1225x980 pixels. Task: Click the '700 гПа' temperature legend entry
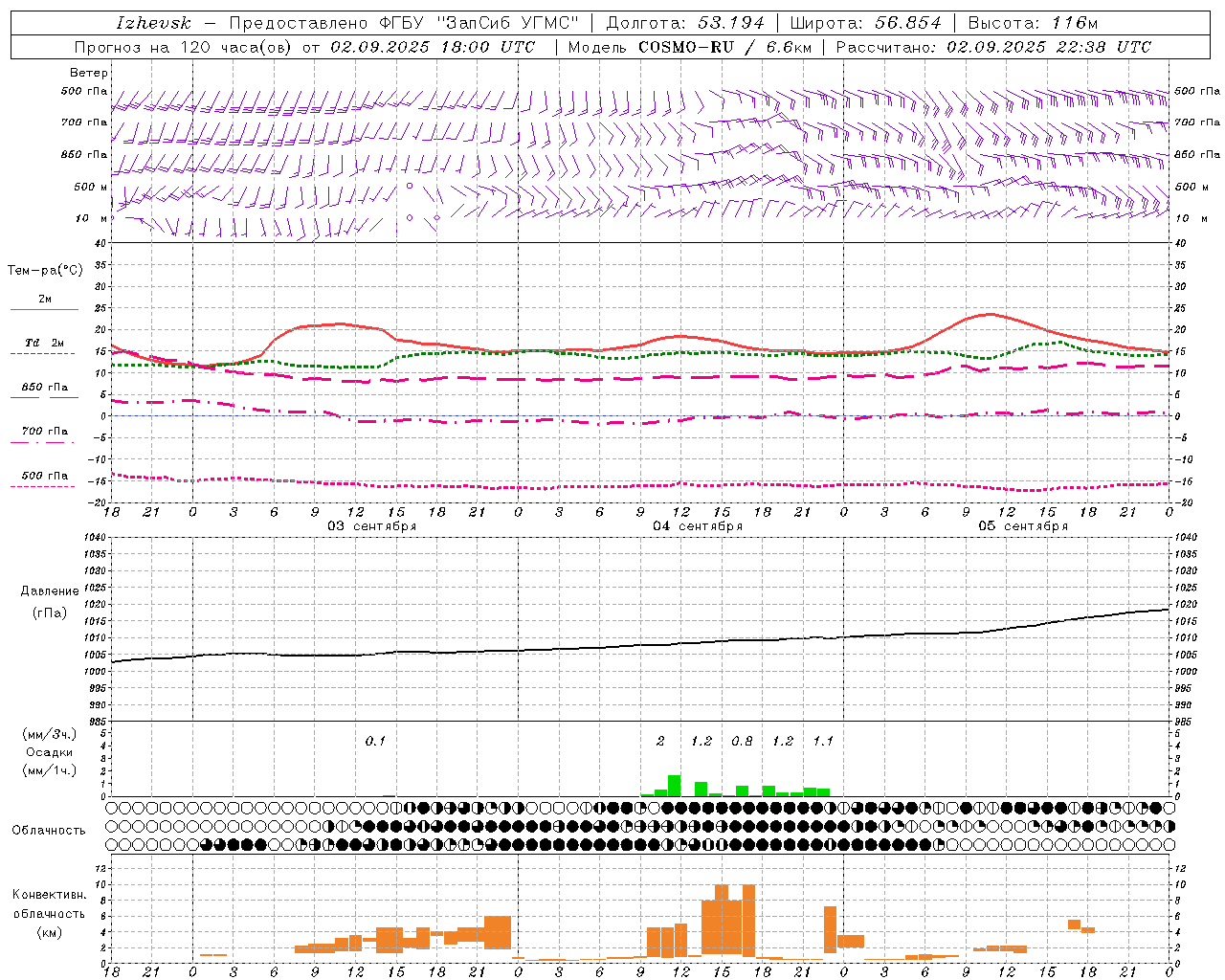pos(45,432)
